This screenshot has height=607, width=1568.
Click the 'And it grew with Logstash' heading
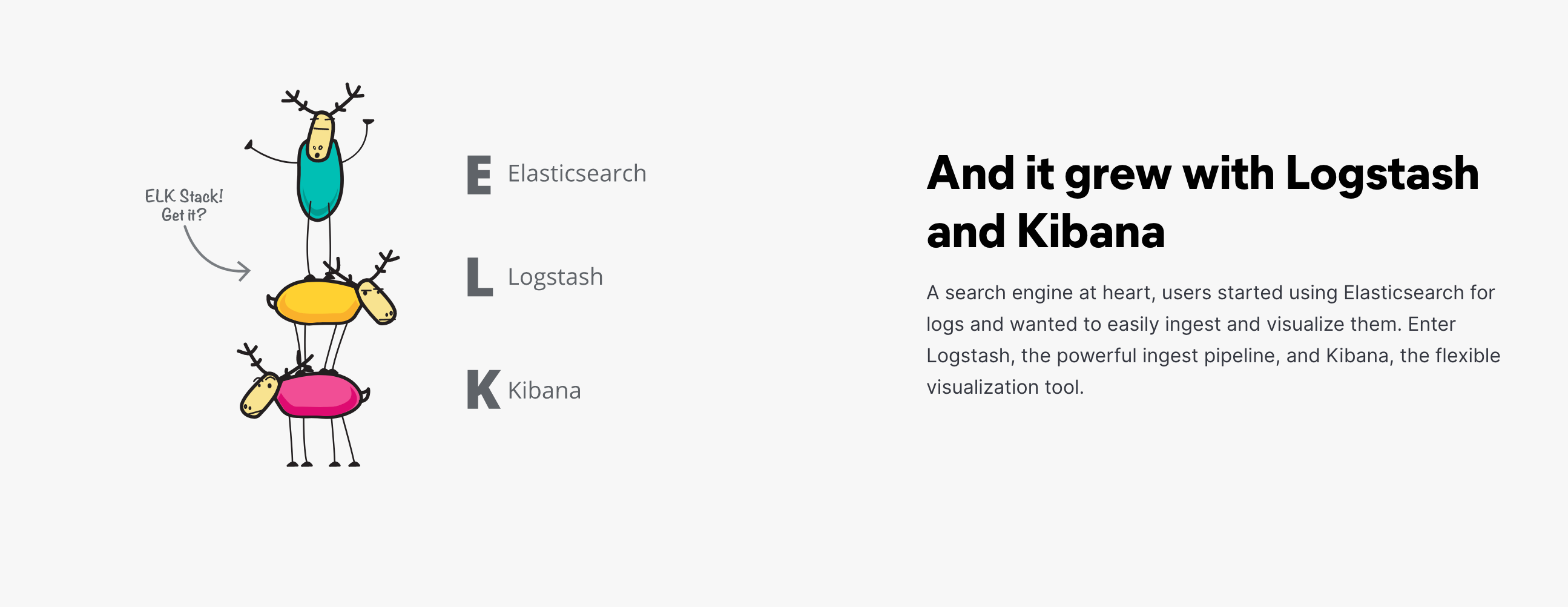[x=1202, y=173]
